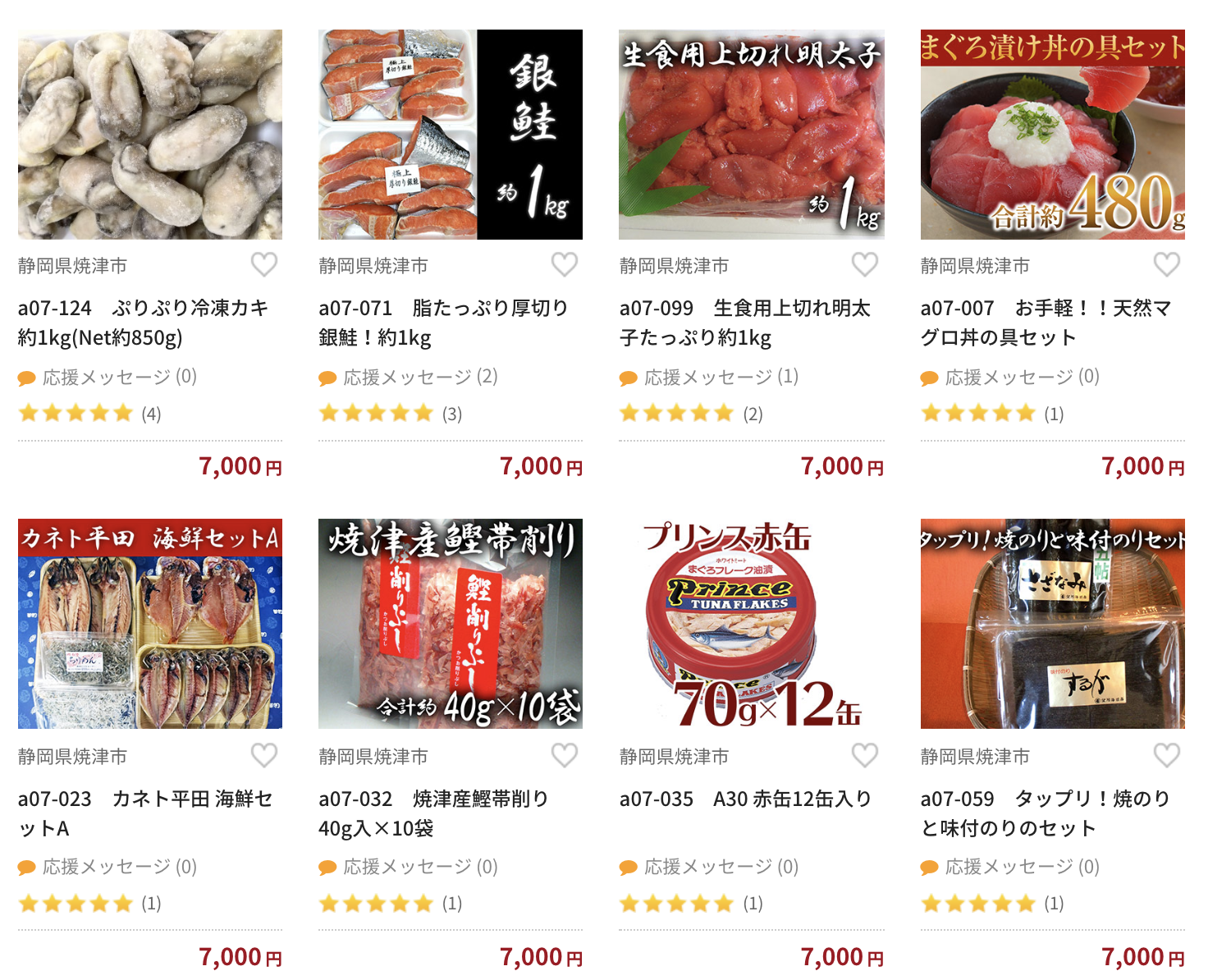Click the star rating (4) for oysters
Screen dimensions: 1231x980
(89, 413)
